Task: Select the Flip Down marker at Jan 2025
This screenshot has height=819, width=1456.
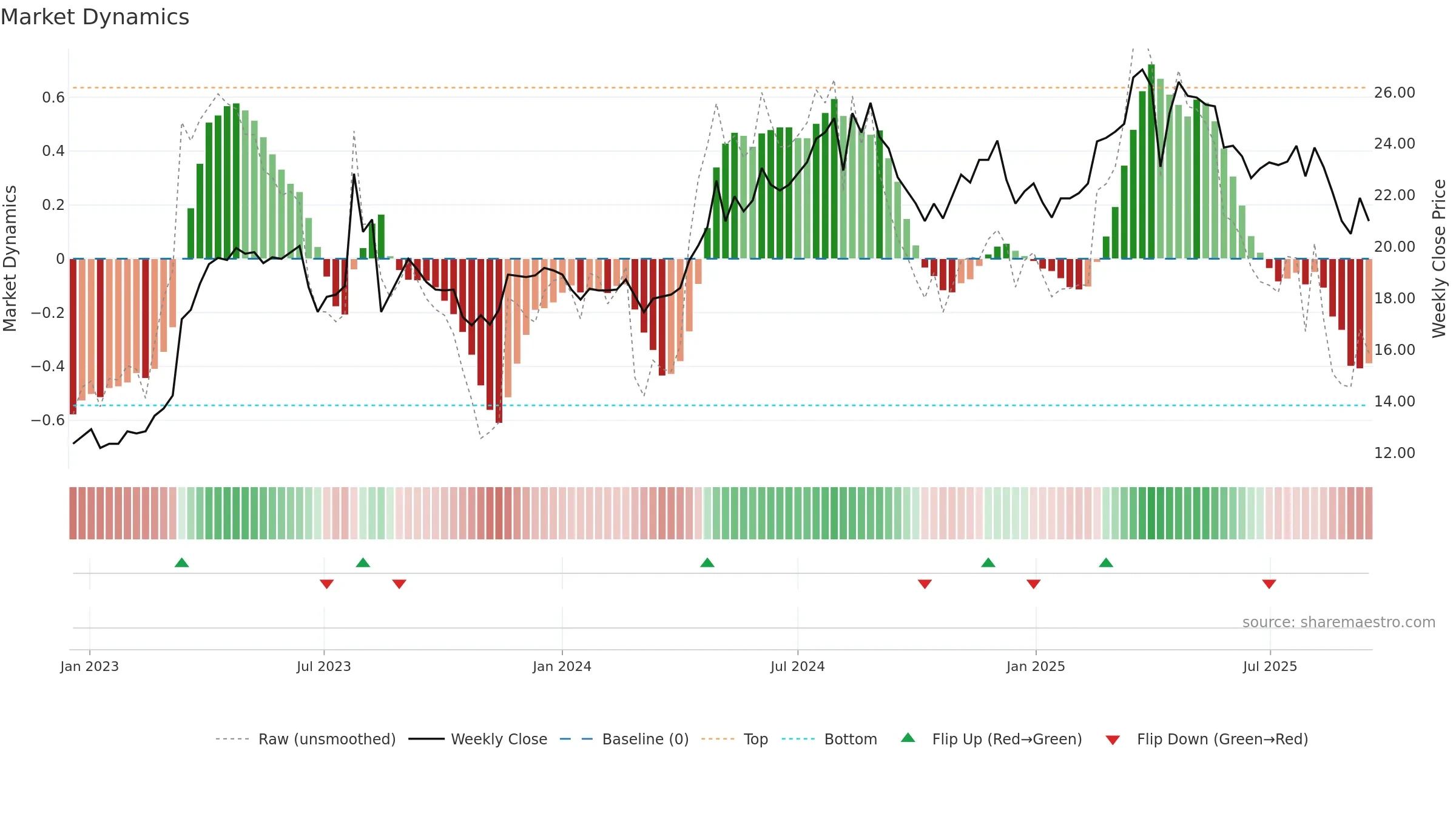Action: (x=1034, y=584)
